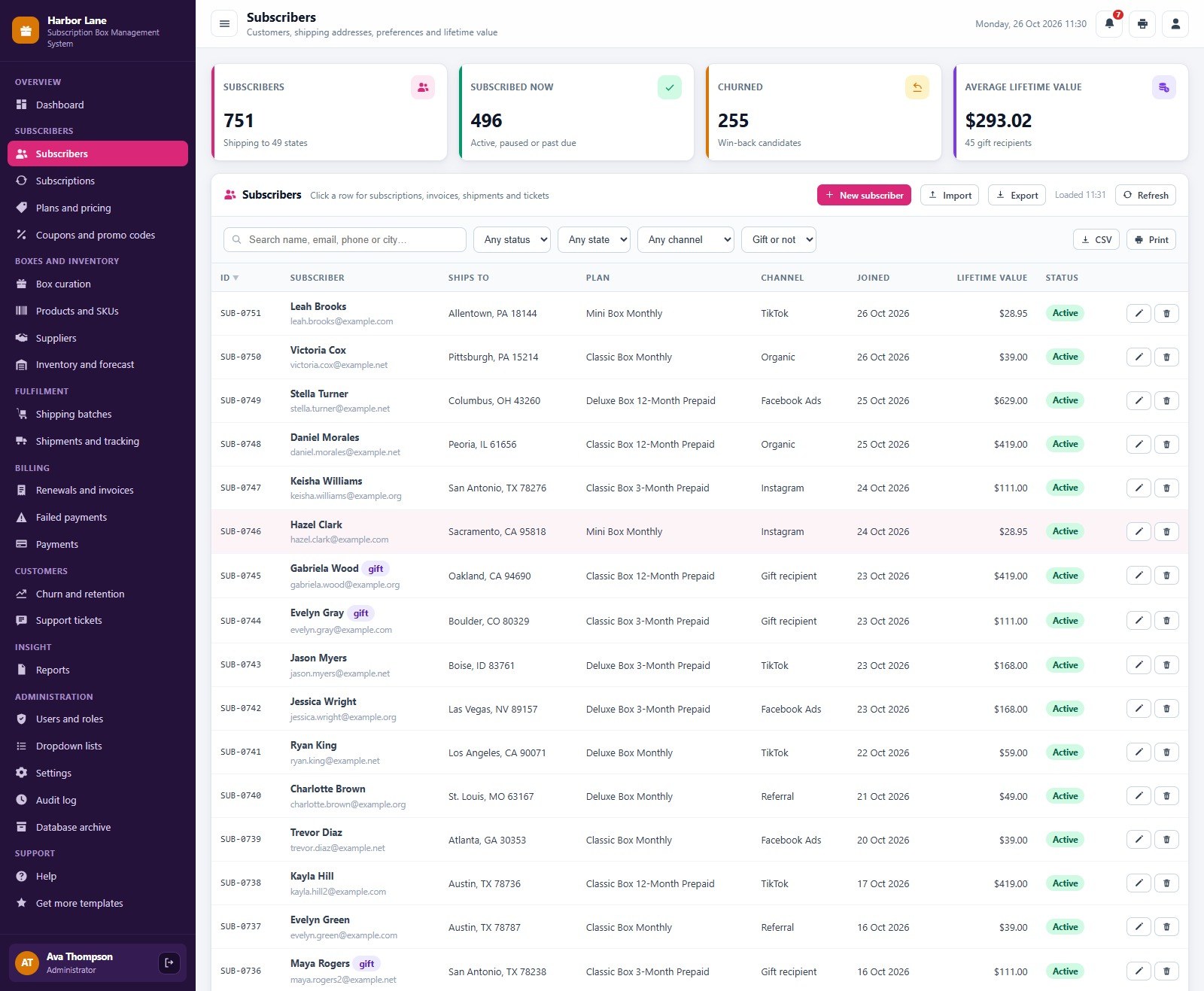Click the subscriber search field
1204x991 pixels.
point(345,239)
